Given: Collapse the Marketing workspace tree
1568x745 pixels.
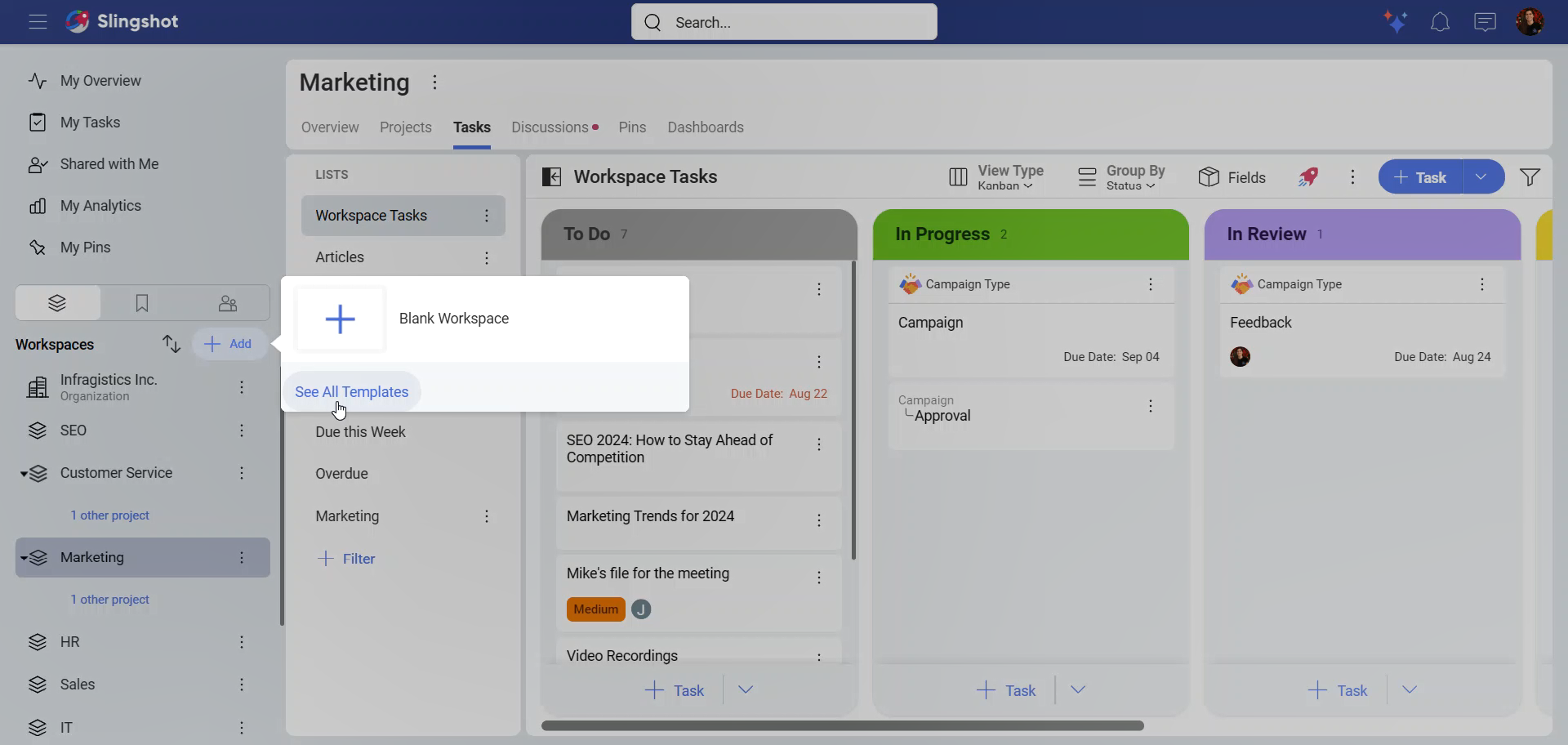Looking at the screenshot, I should click(x=24, y=558).
